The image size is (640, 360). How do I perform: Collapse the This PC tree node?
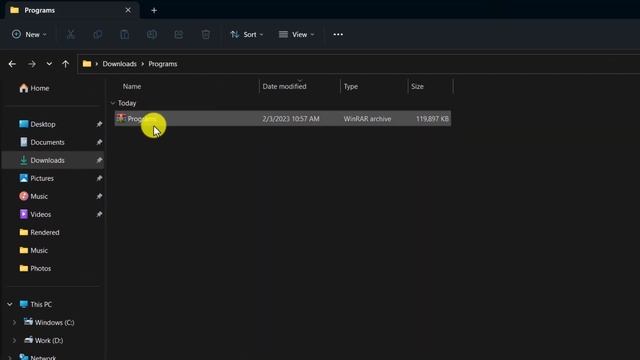pos(10,304)
